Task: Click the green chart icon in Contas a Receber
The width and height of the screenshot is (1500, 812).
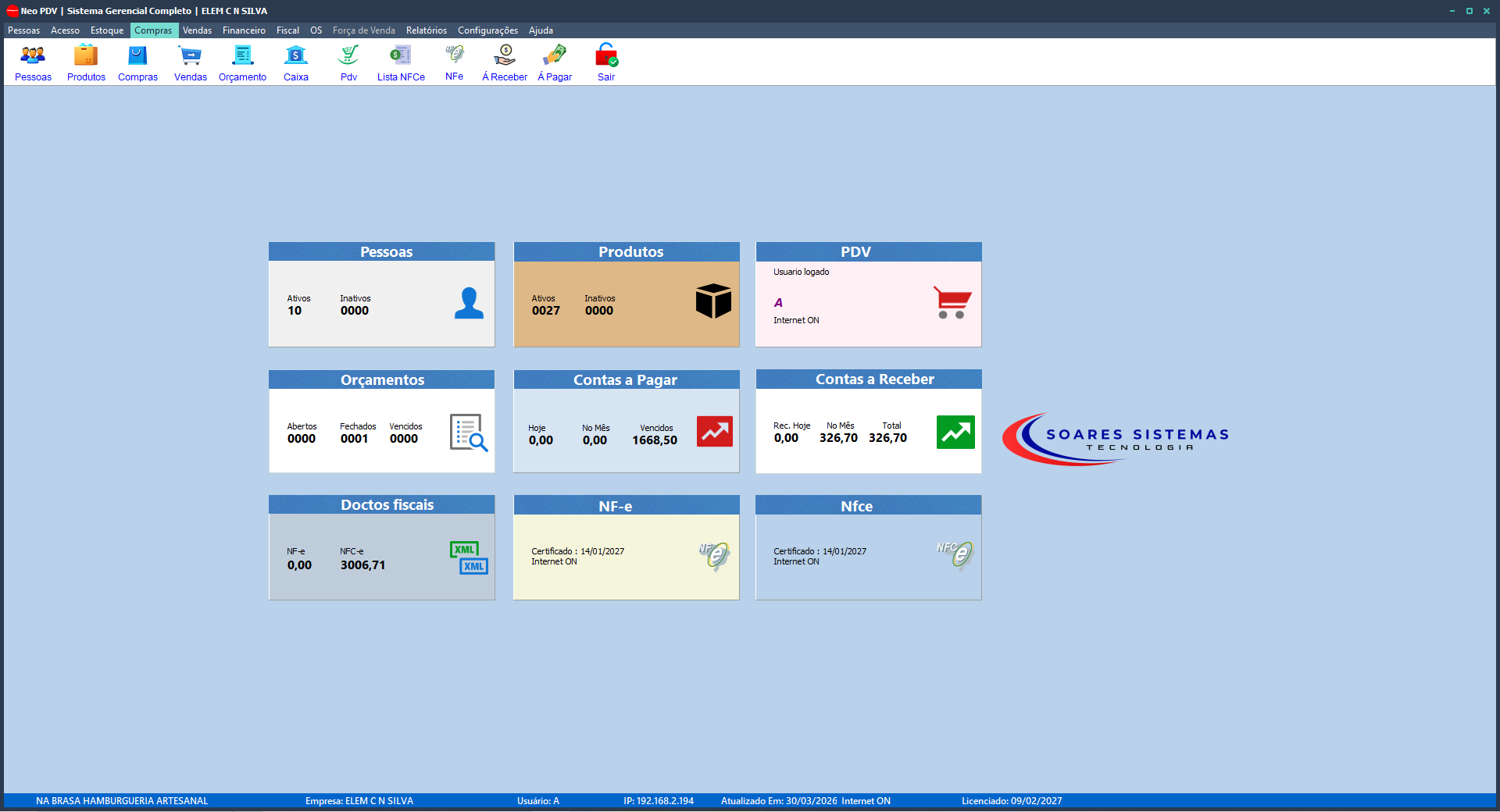Action: coord(955,432)
